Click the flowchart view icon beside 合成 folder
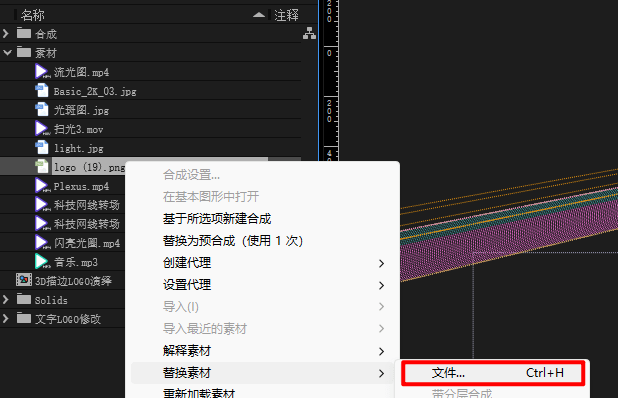This screenshot has width=618, height=398. point(309,33)
